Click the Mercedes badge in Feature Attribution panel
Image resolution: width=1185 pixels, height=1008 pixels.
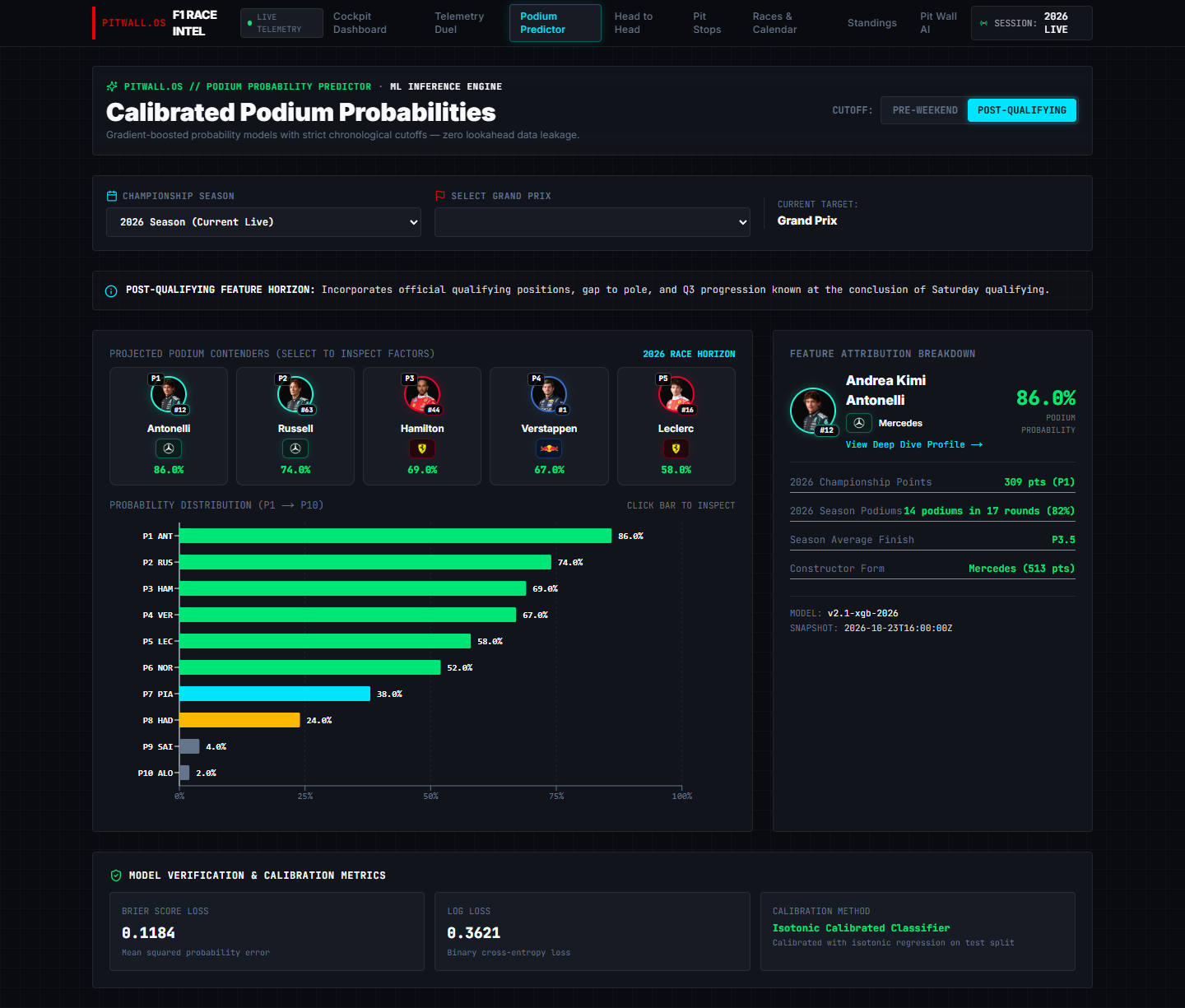pyautogui.click(x=859, y=423)
